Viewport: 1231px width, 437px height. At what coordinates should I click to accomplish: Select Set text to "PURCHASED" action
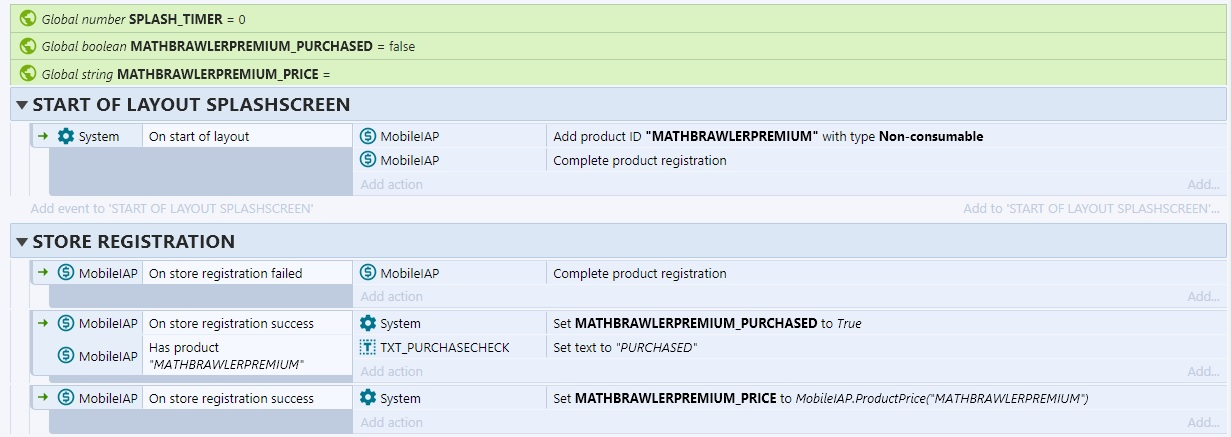[x=625, y=347]
